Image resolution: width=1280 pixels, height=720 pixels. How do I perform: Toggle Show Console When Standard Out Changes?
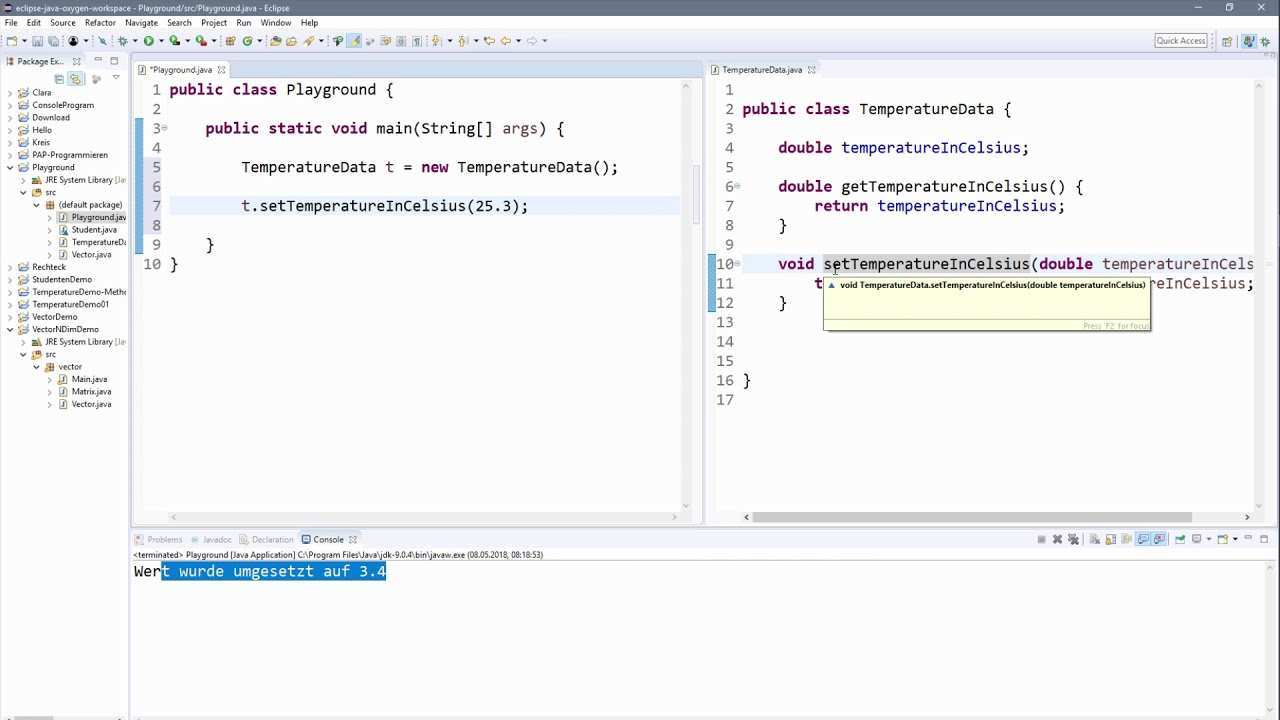[x=1143, y=540]
